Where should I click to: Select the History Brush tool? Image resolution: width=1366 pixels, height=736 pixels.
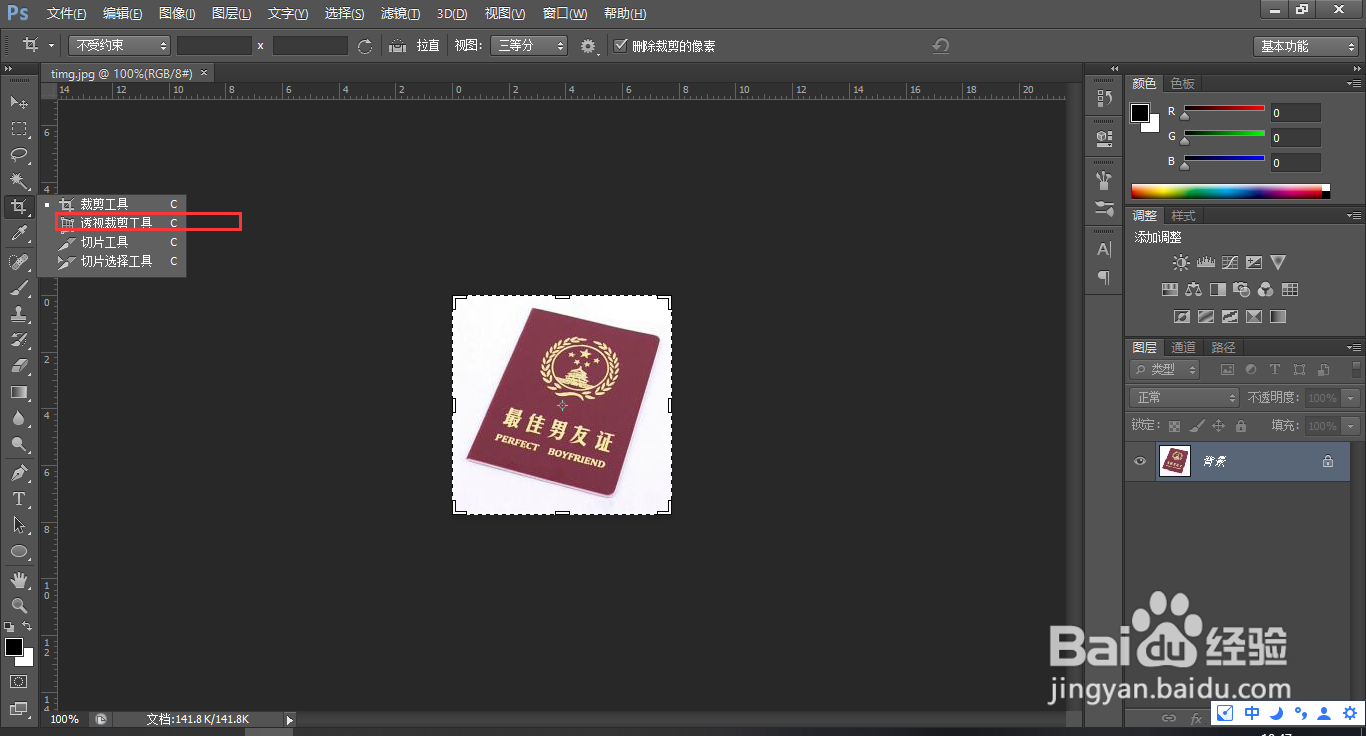[x=18, y=340]
